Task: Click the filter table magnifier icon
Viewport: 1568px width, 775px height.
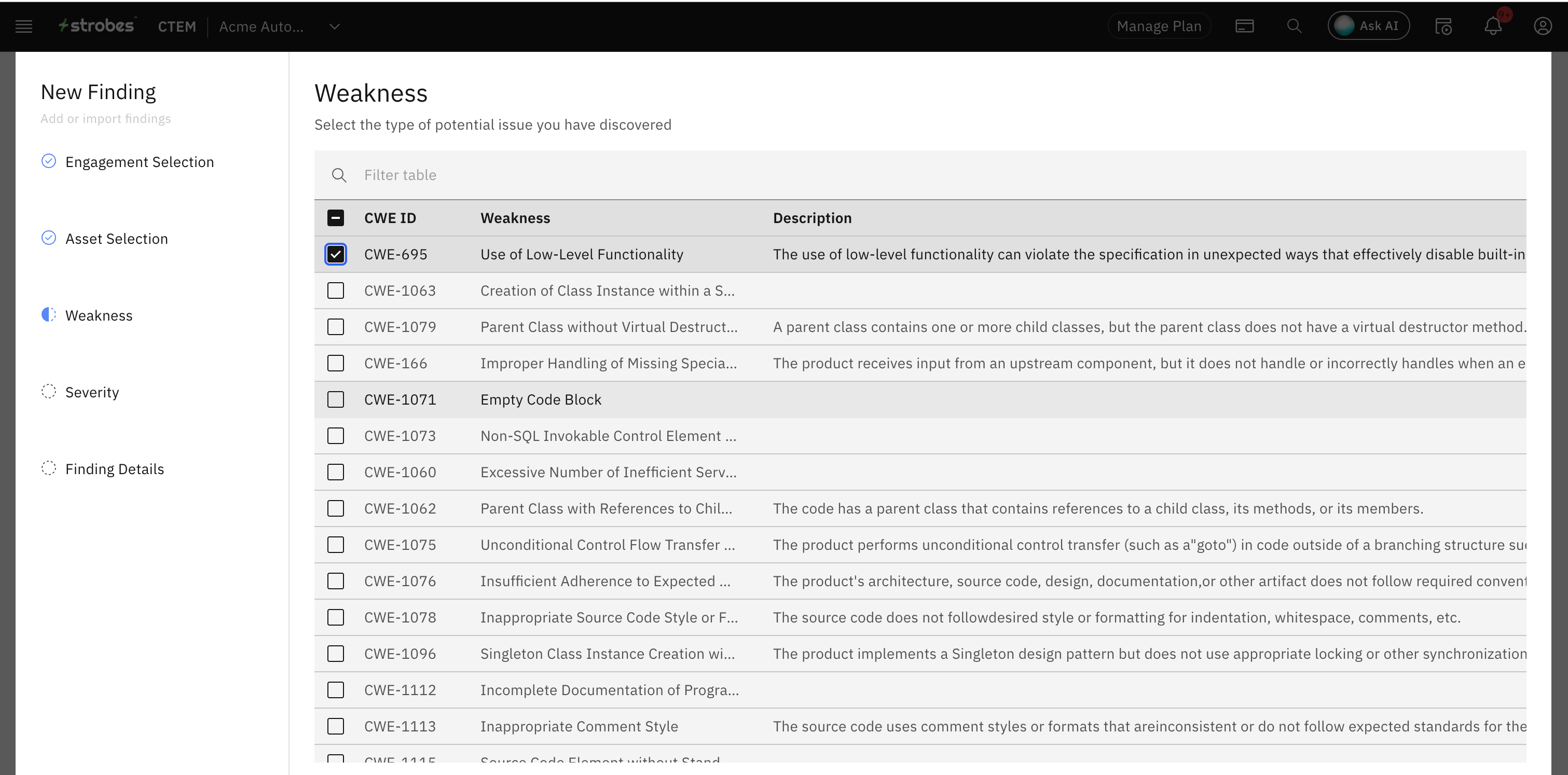Action: tap(339, 175)
